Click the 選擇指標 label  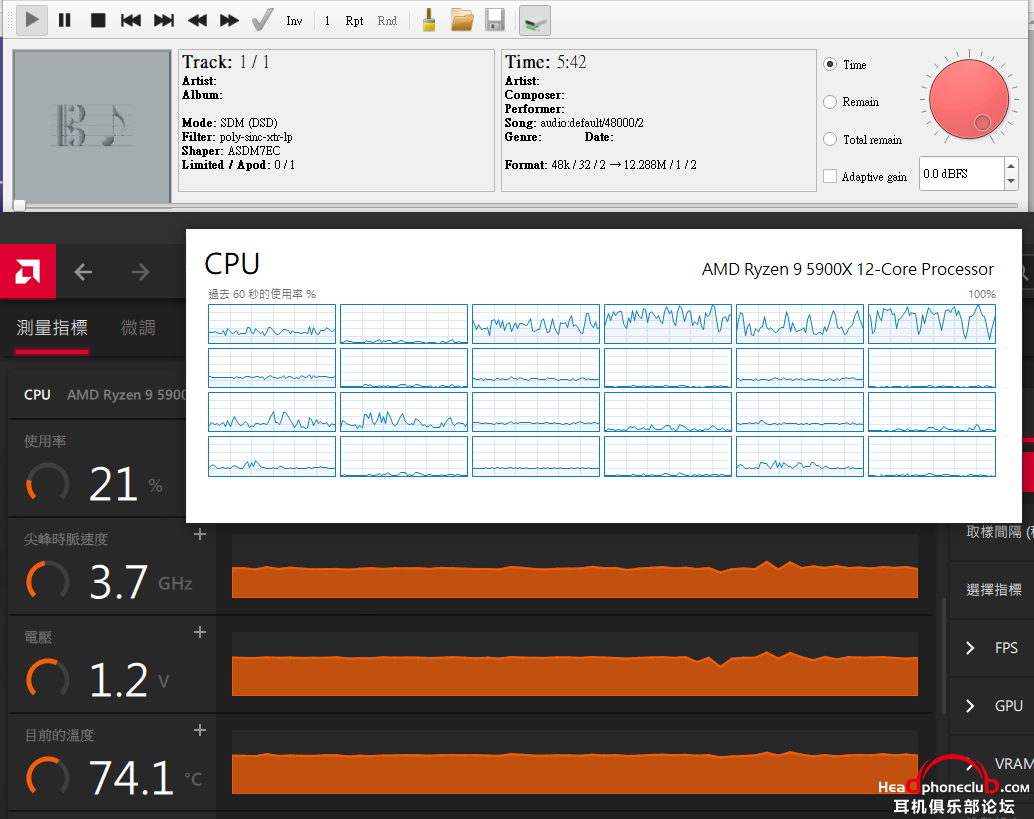994,590
